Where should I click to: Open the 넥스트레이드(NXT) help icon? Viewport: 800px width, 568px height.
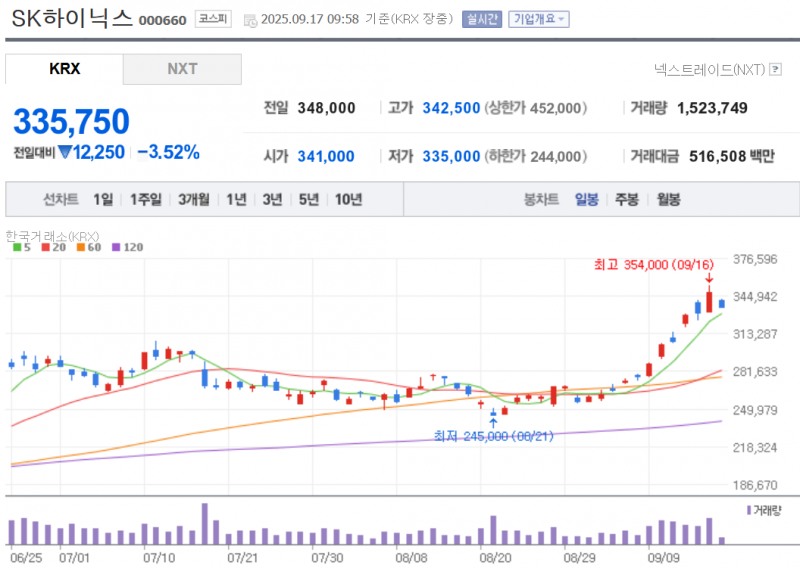(x=776, y=69)
